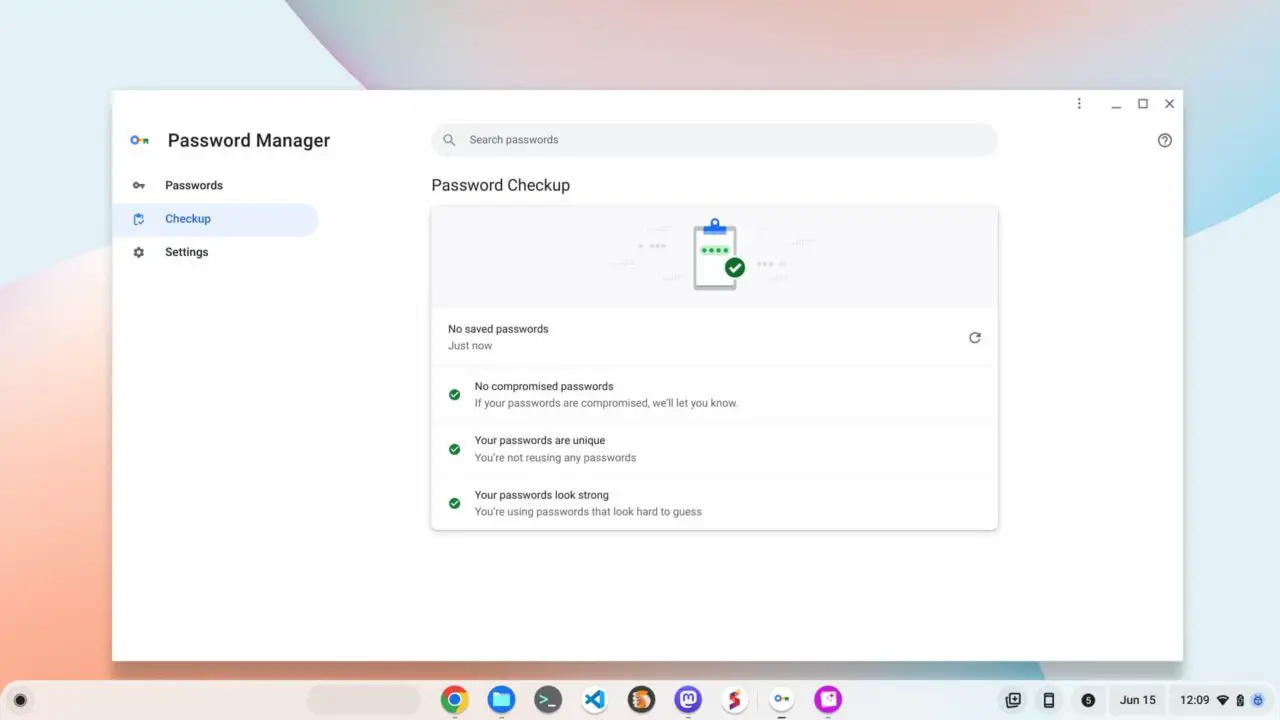Open Settings in the Password Manager sidebar

click(x=215, y=252)
